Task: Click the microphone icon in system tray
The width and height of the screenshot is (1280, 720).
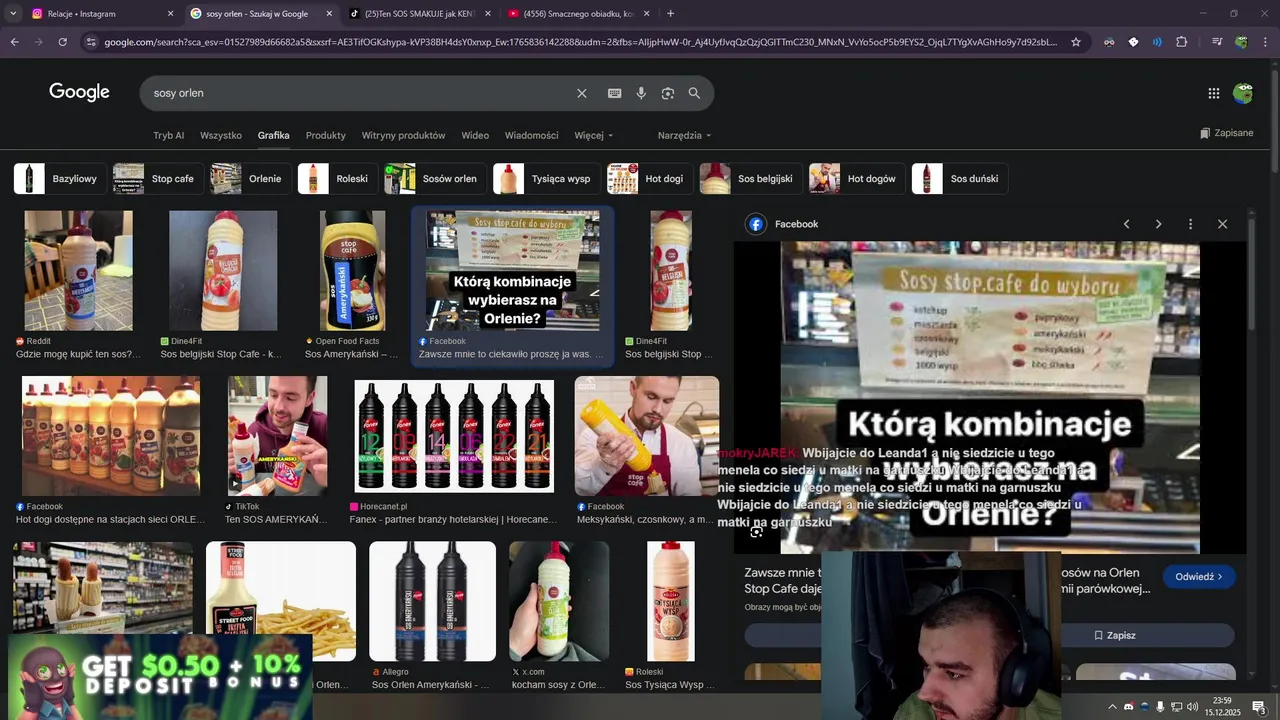Action: coord(1160,707)
